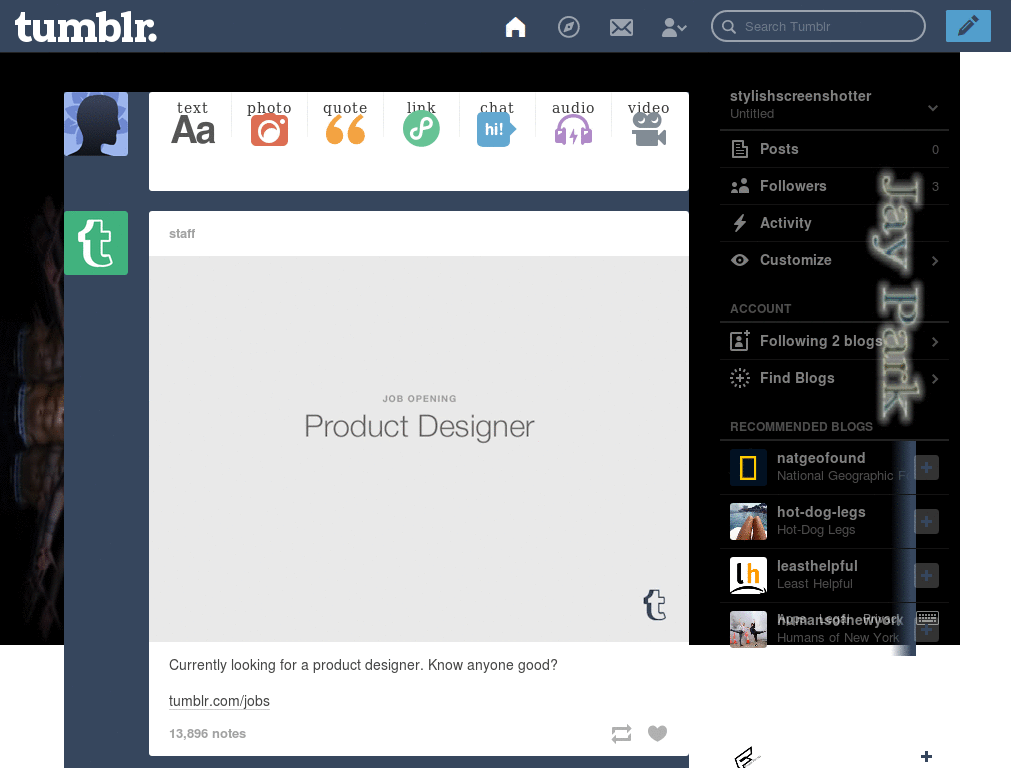Image resolution: width=1024 pixels, height=768 pixels.
Task: Click the RECOMMENDED BLOGS heading
Action: click(801, 426)
